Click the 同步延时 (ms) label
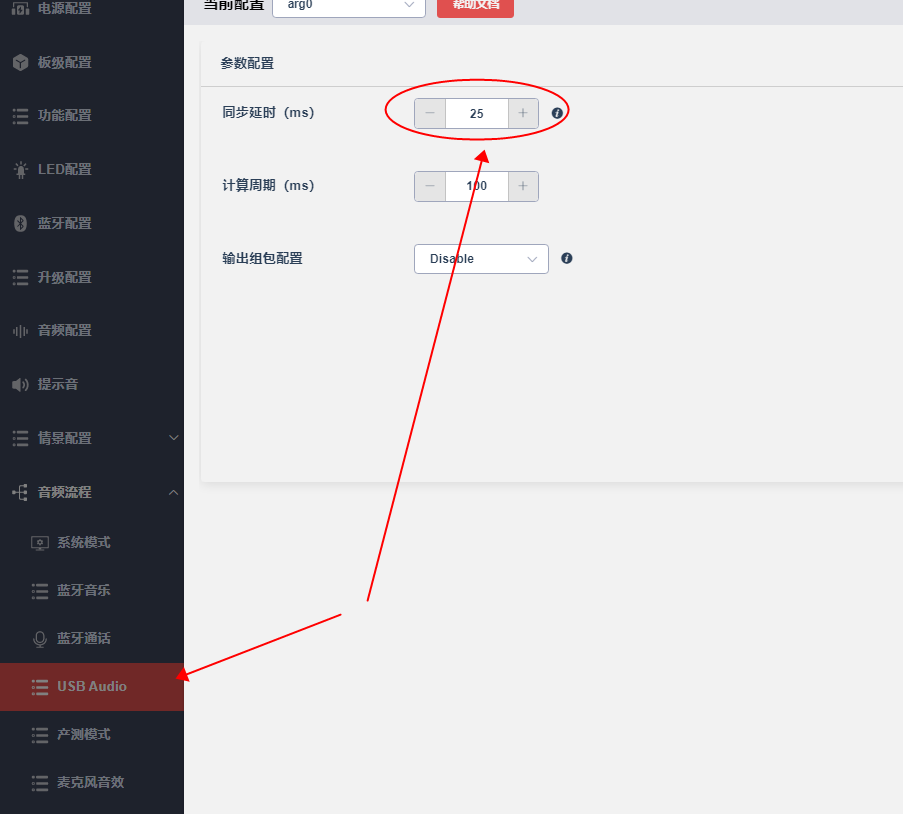This screenshot has height=814, width=903. click(268, 112)
